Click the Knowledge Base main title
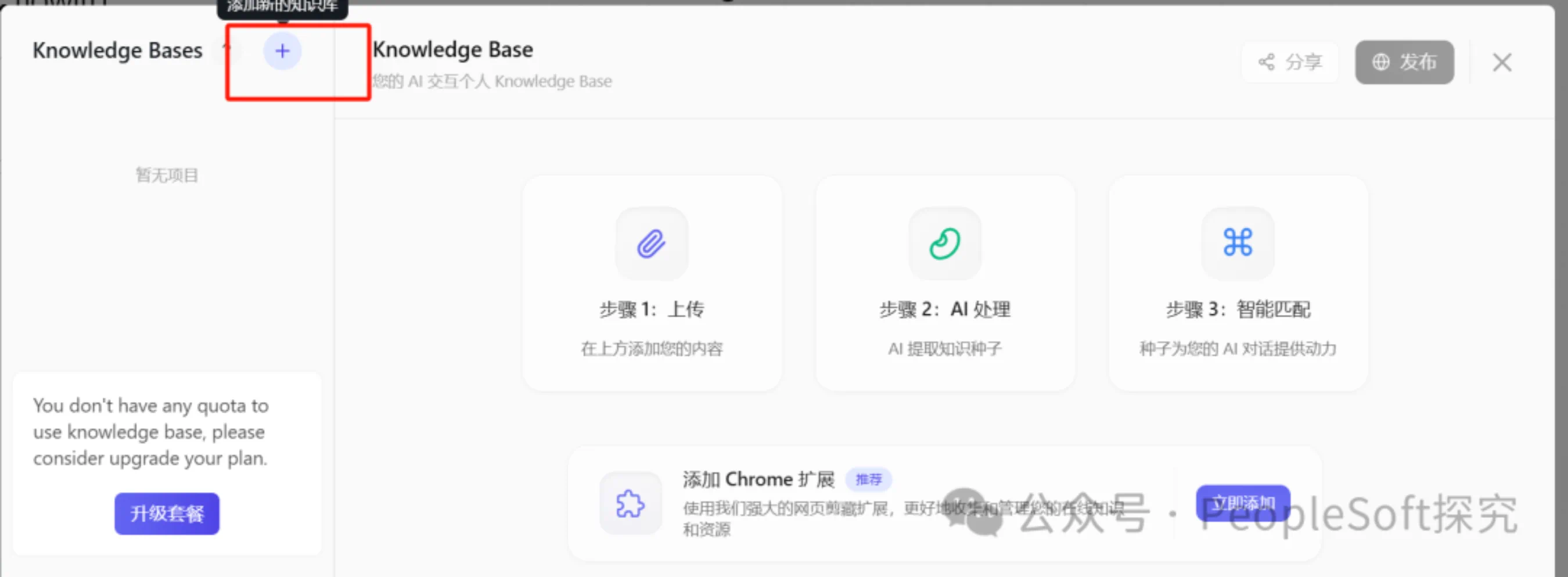The height and width of the screenshot is (577, 1568). pyautogui.click(x=453, y=49)
